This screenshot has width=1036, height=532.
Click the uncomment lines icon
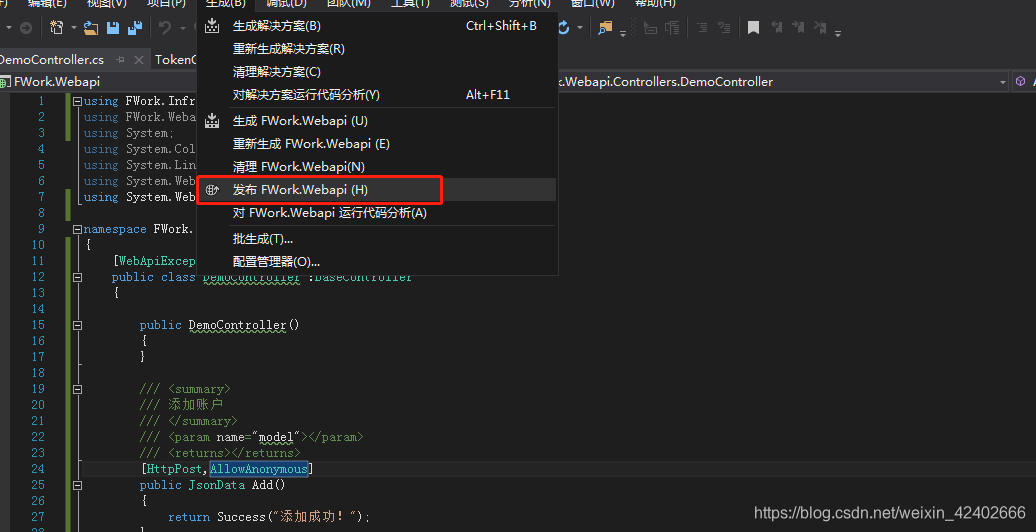point(724,28)
